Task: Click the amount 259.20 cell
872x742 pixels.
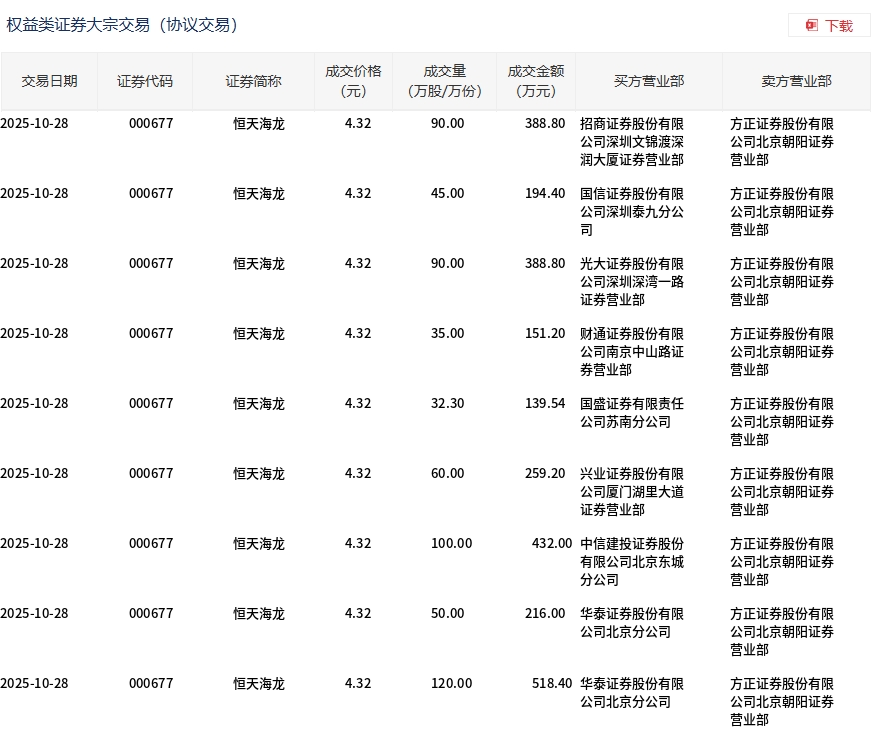Action: pos(545,474)
